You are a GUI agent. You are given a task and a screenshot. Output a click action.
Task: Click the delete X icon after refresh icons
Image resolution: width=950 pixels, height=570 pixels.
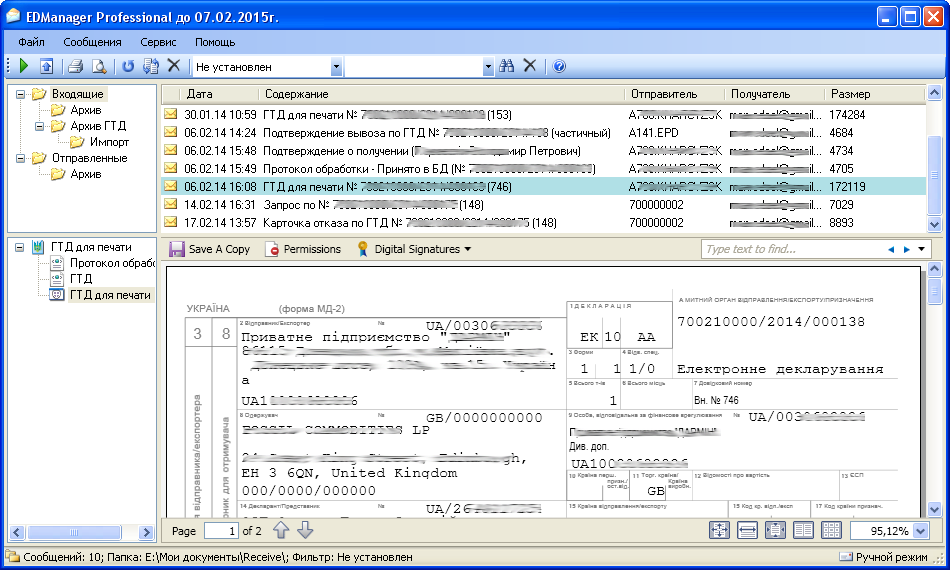(174, 65)
